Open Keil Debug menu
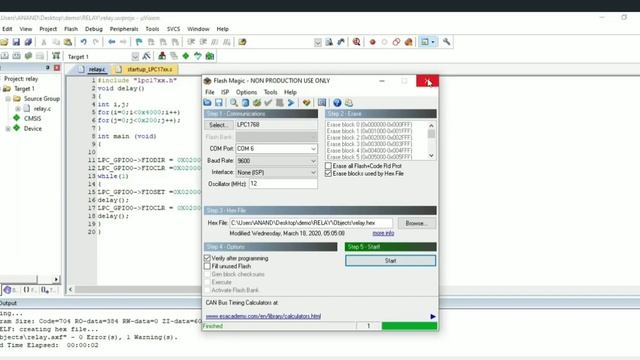 [x=94, y=29]
